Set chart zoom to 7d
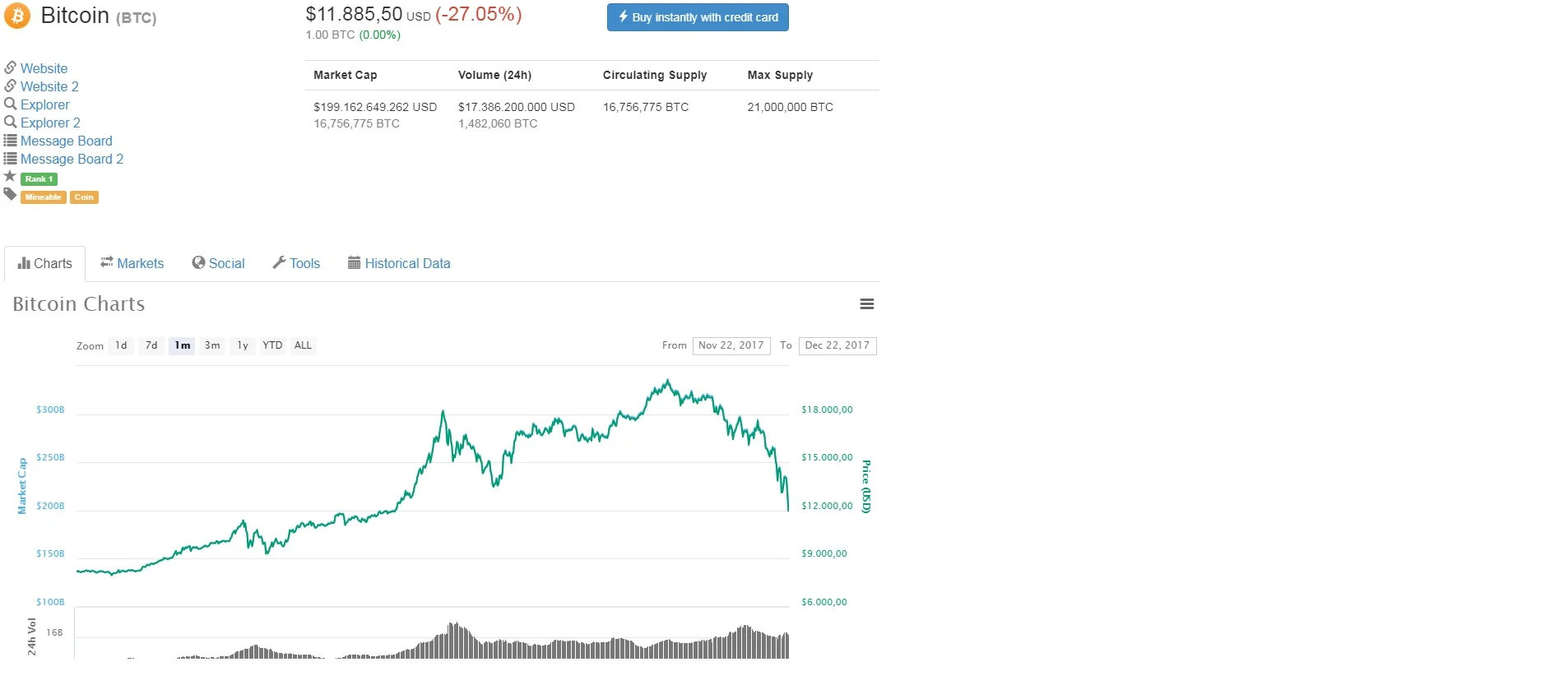Screen dimensions: 1568x685 tap(151, 345)
